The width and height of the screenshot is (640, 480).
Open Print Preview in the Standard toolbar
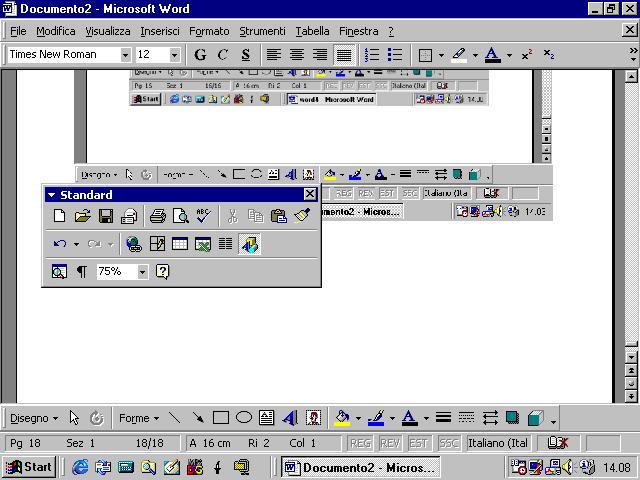(x=180, y=216)
